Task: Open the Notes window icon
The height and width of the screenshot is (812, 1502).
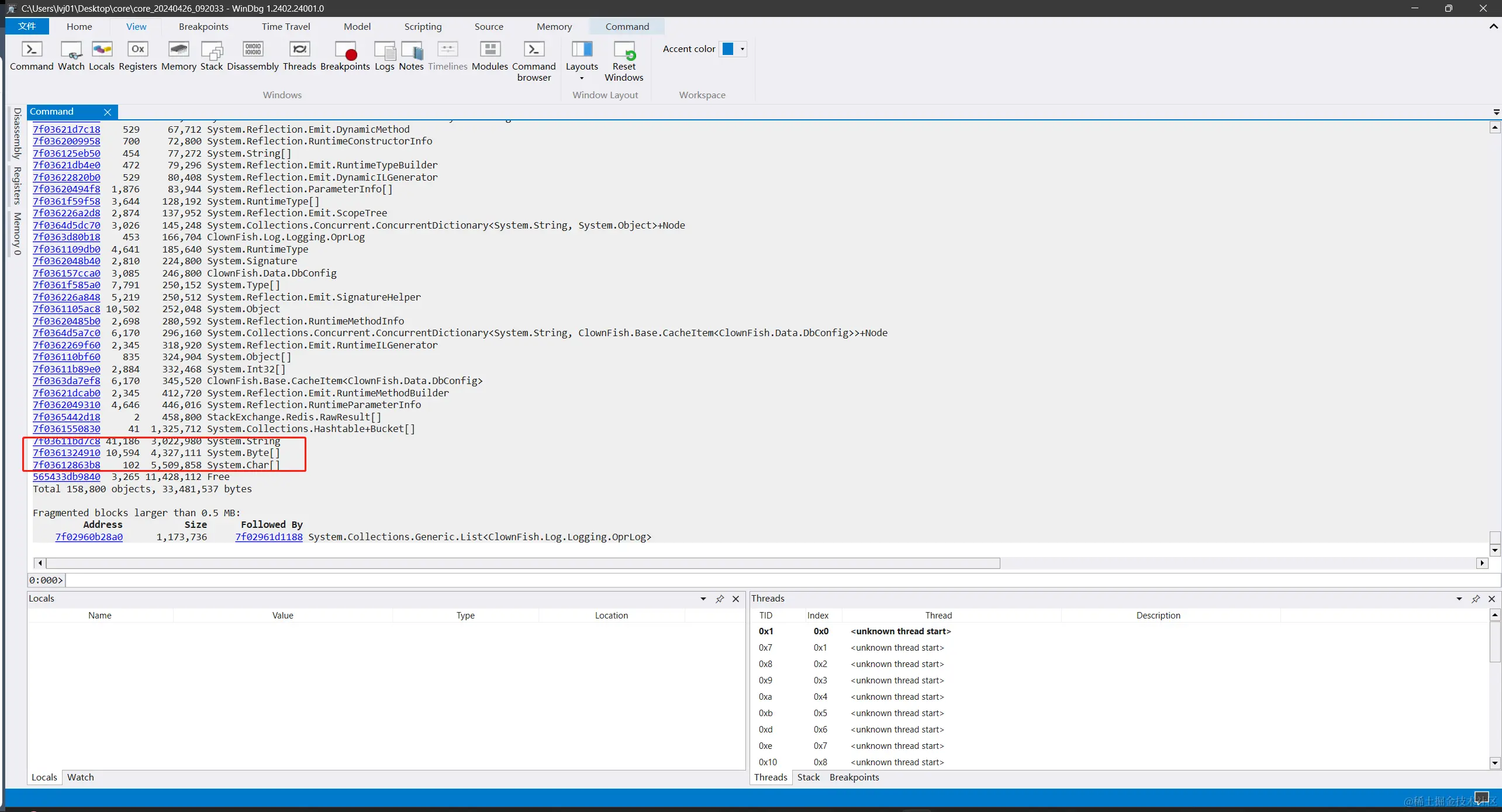Action: click(411, 50)
